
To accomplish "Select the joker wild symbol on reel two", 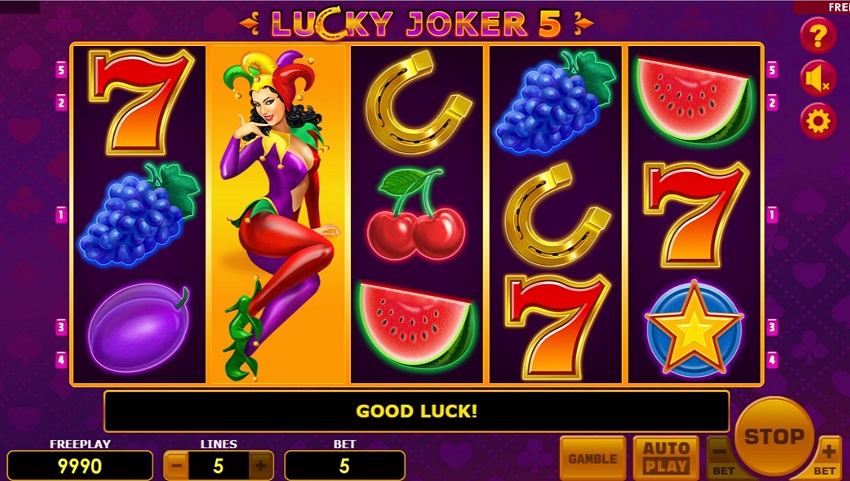I will click(277, 215).
